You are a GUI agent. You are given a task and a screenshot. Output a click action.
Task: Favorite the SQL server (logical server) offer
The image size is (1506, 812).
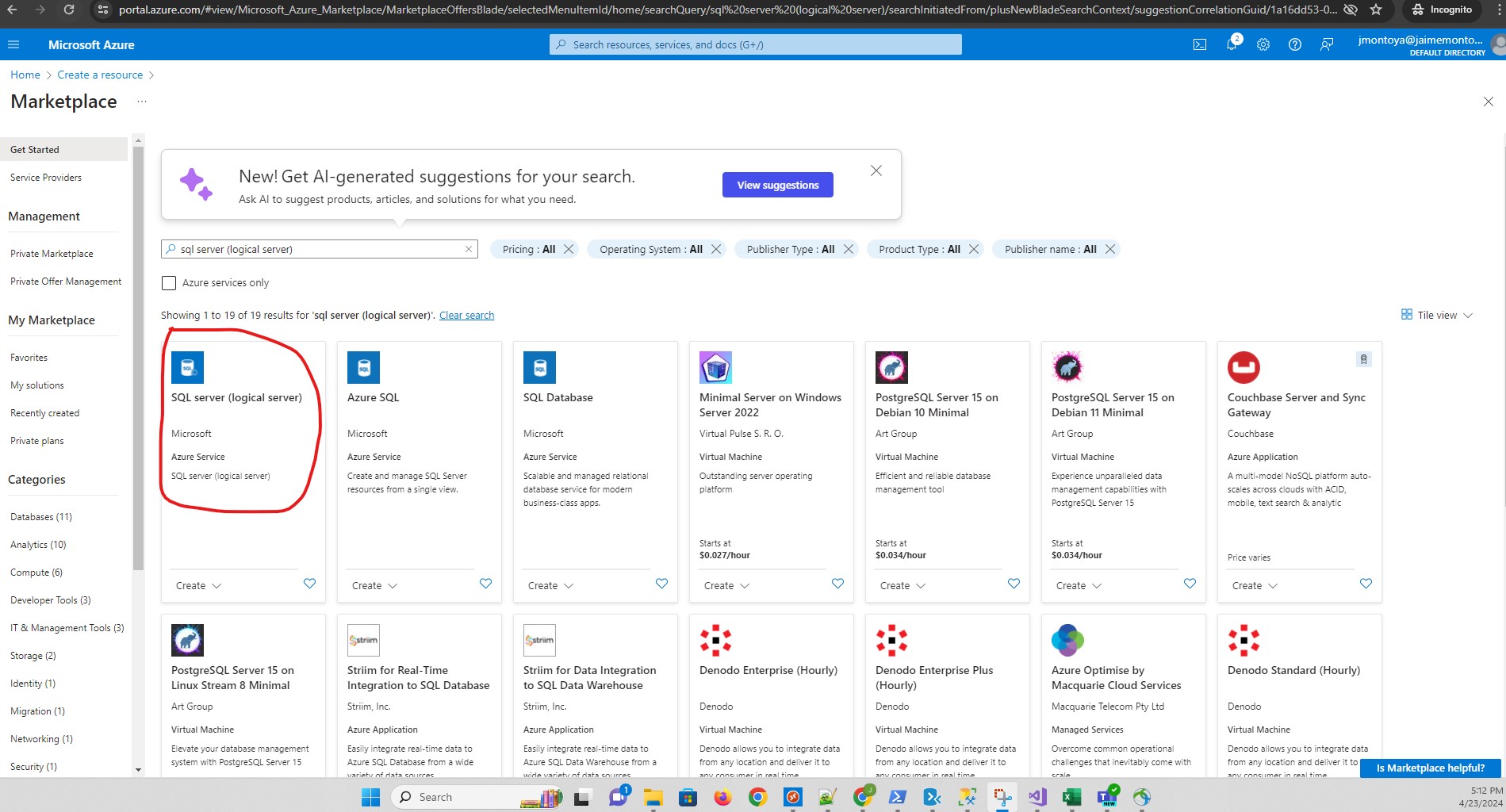tap(309, 584)
